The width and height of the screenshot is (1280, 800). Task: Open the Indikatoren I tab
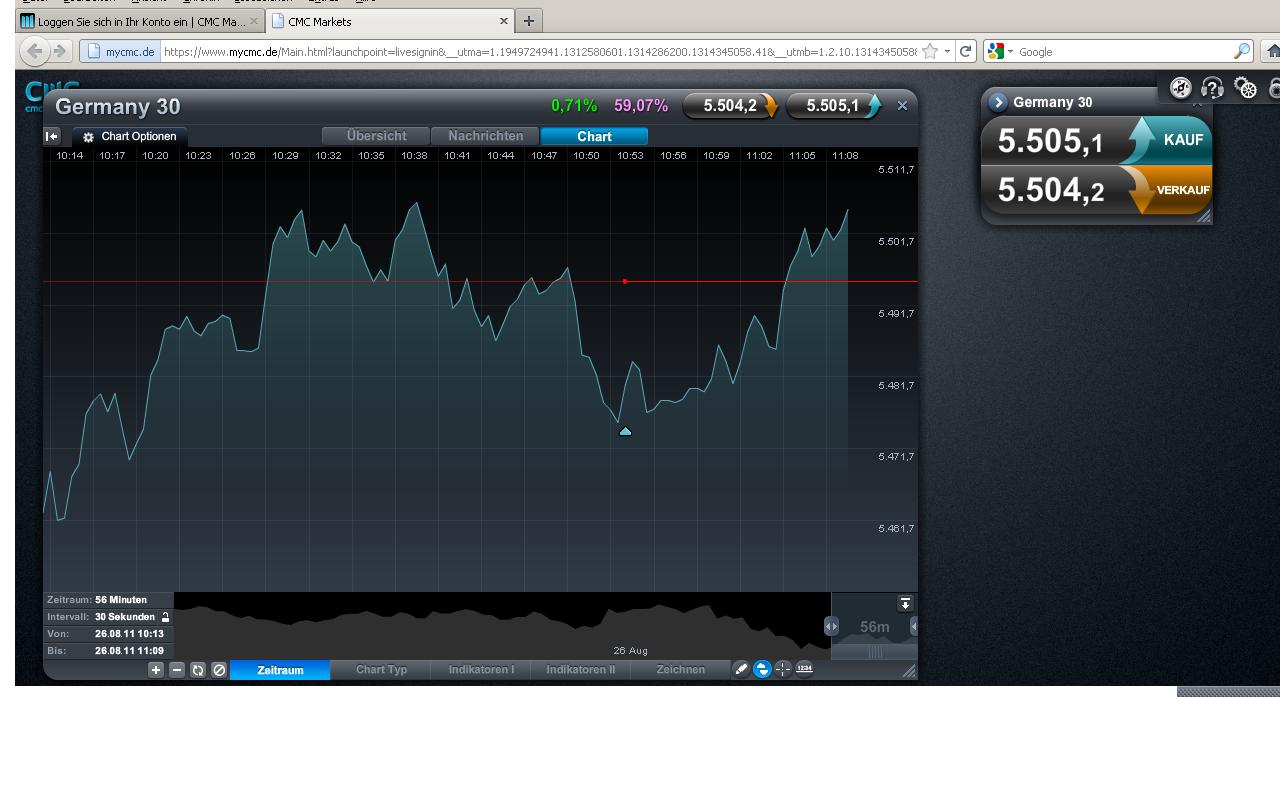(x=481, y=670)
